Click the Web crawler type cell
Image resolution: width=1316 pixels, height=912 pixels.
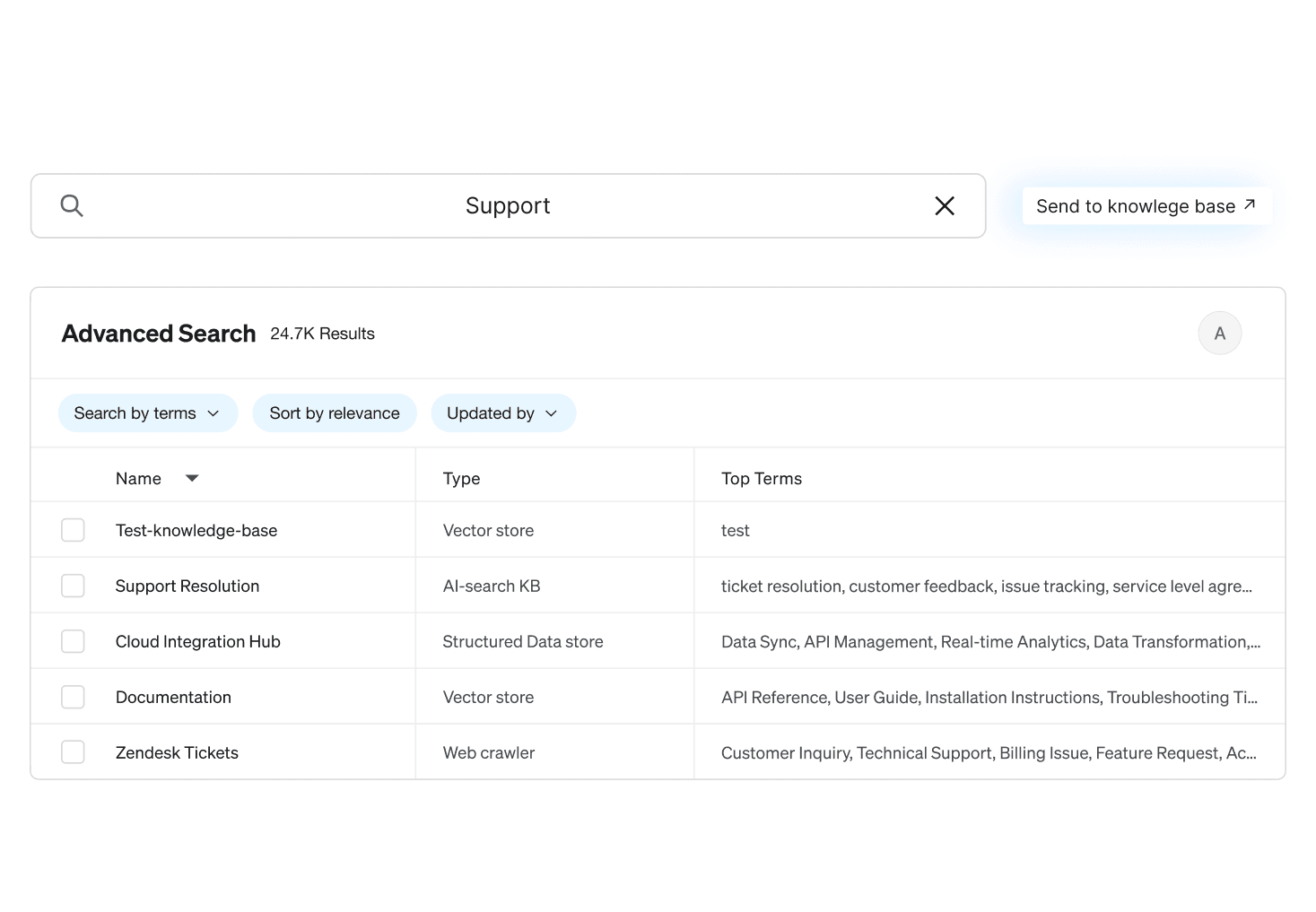tap(489, 753)
